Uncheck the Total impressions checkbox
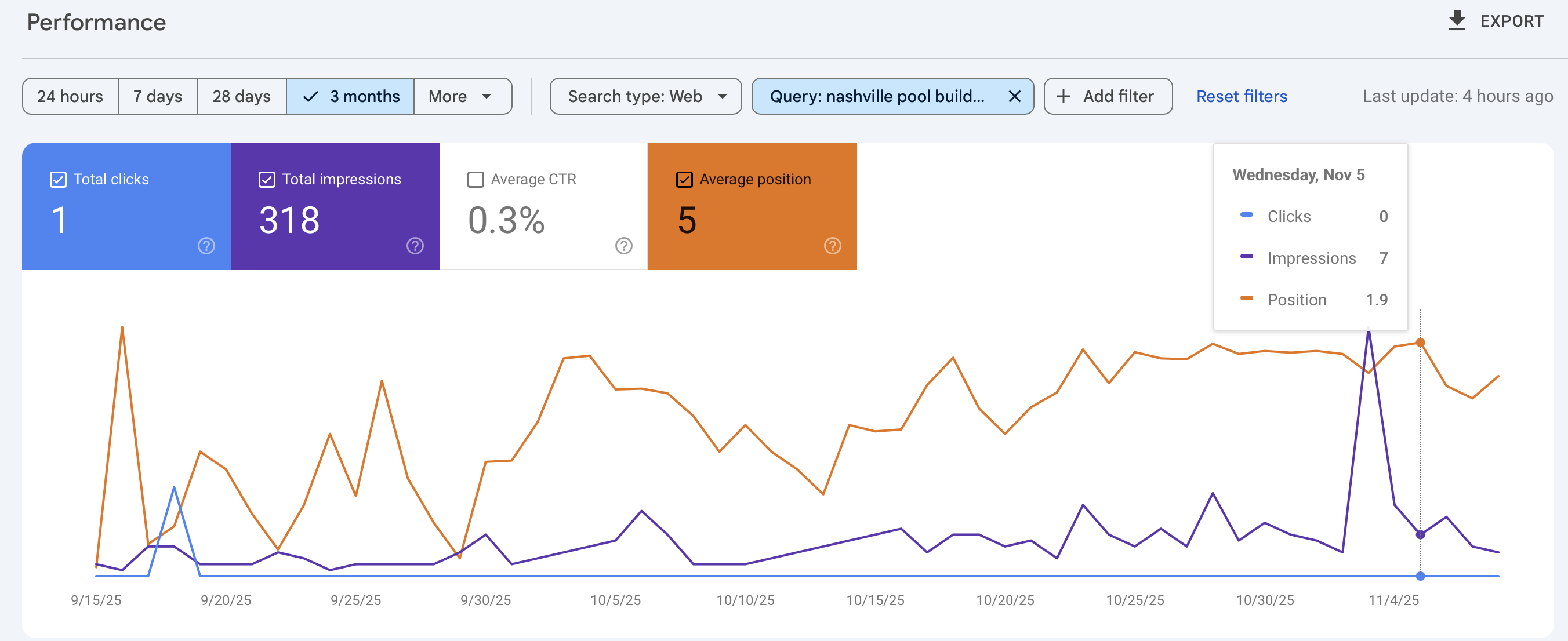Screen dimensions: 1568x641 tap(267, 180)
